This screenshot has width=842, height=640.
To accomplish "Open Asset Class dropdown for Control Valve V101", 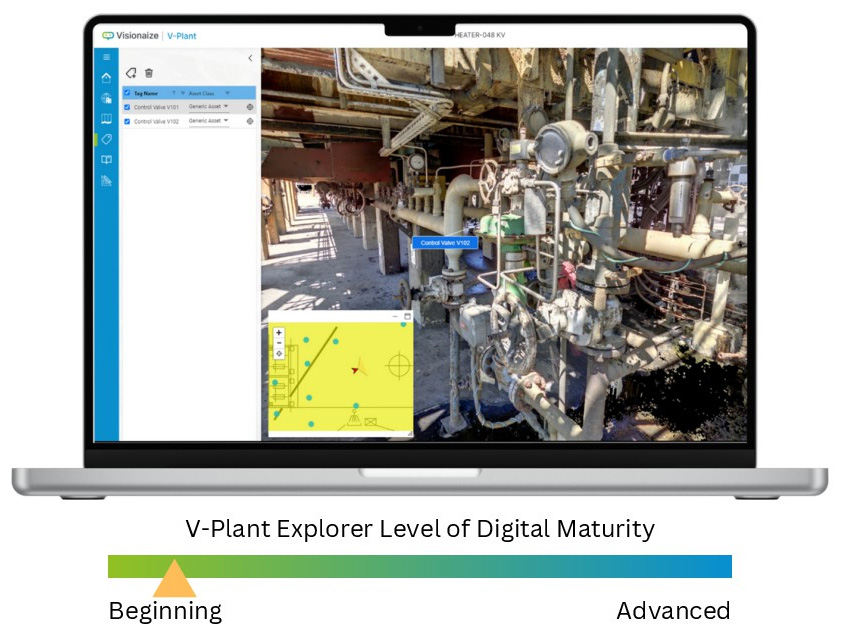I will point(226,106).
